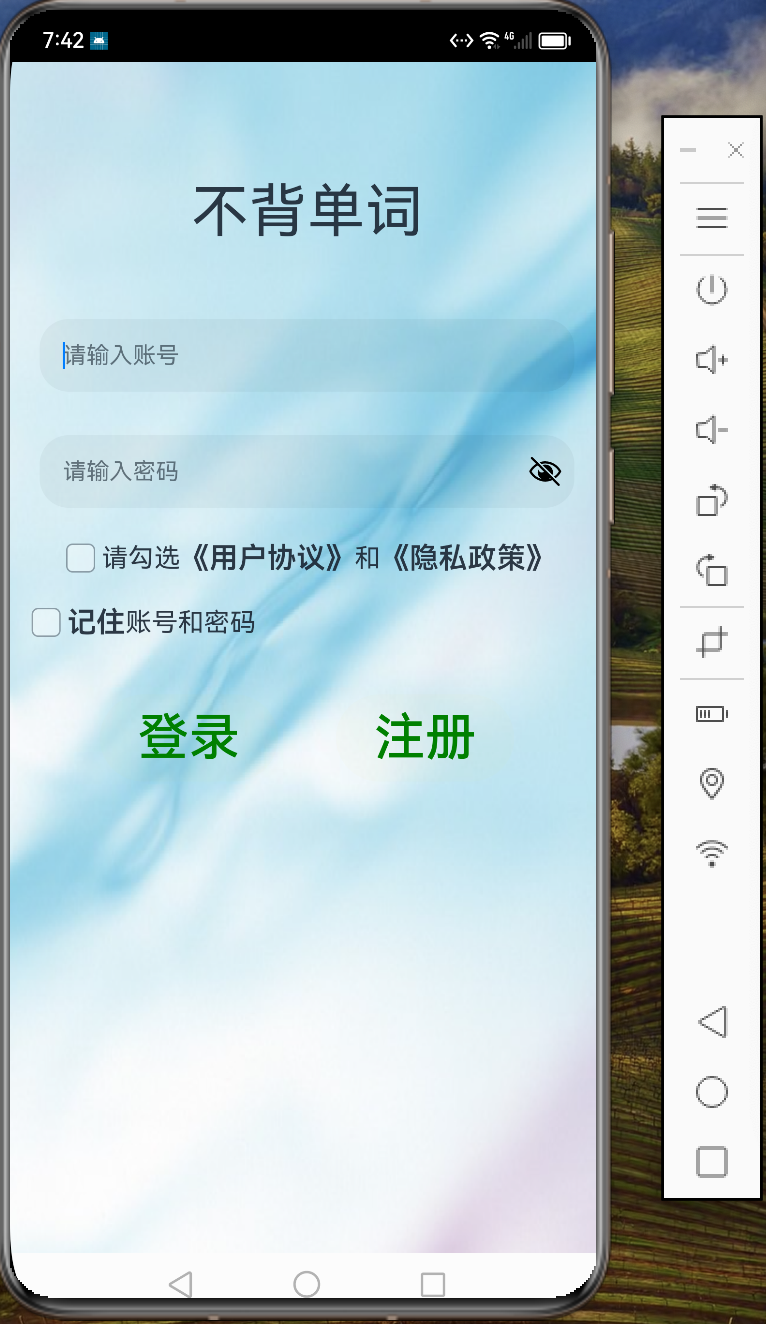Lower volume with the volume down icon
Image resolution: width=766 pixels, height=1324 pixels.
click(x=711, y=430)
